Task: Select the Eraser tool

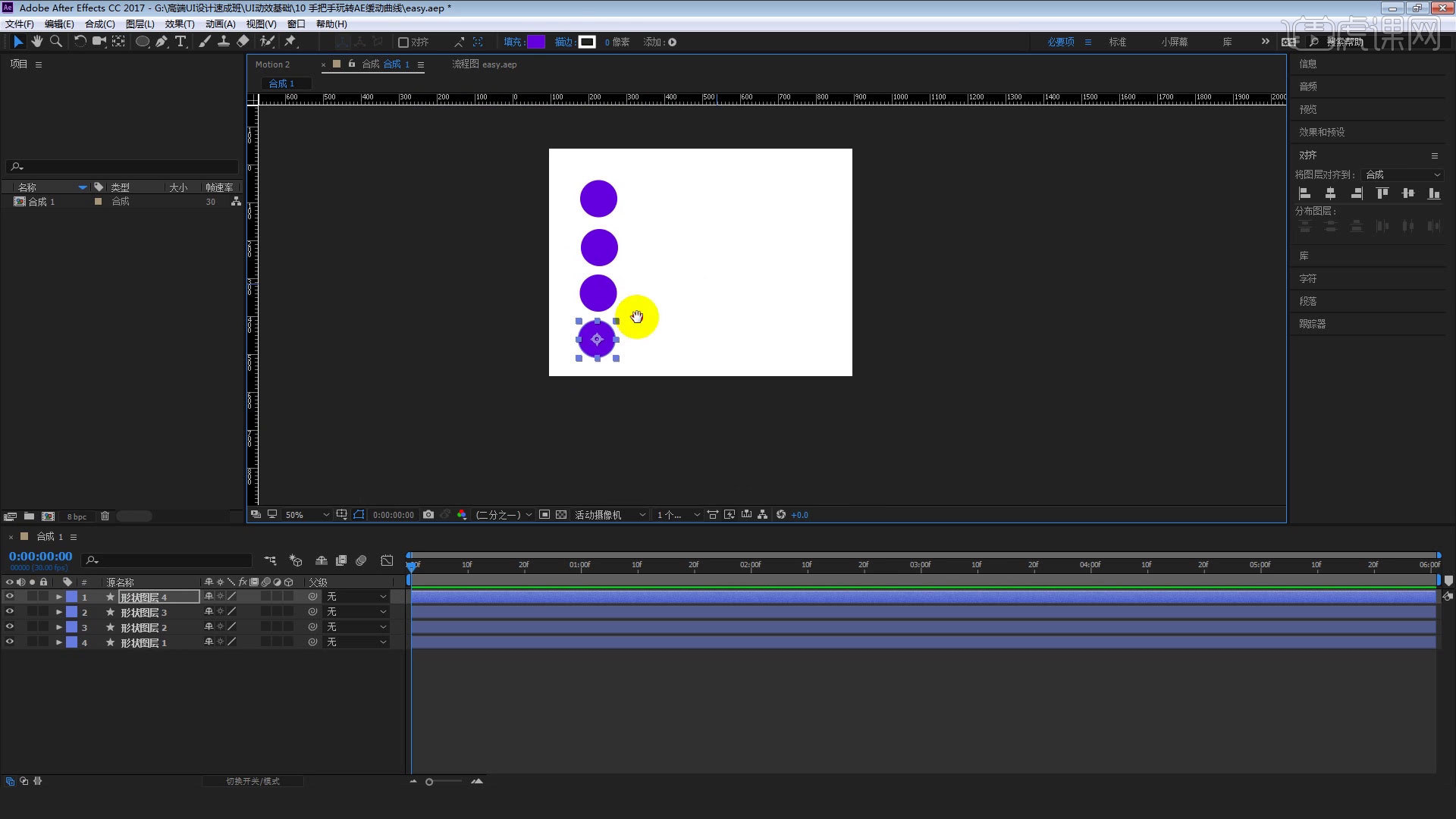Action: [x=243, y=42]
